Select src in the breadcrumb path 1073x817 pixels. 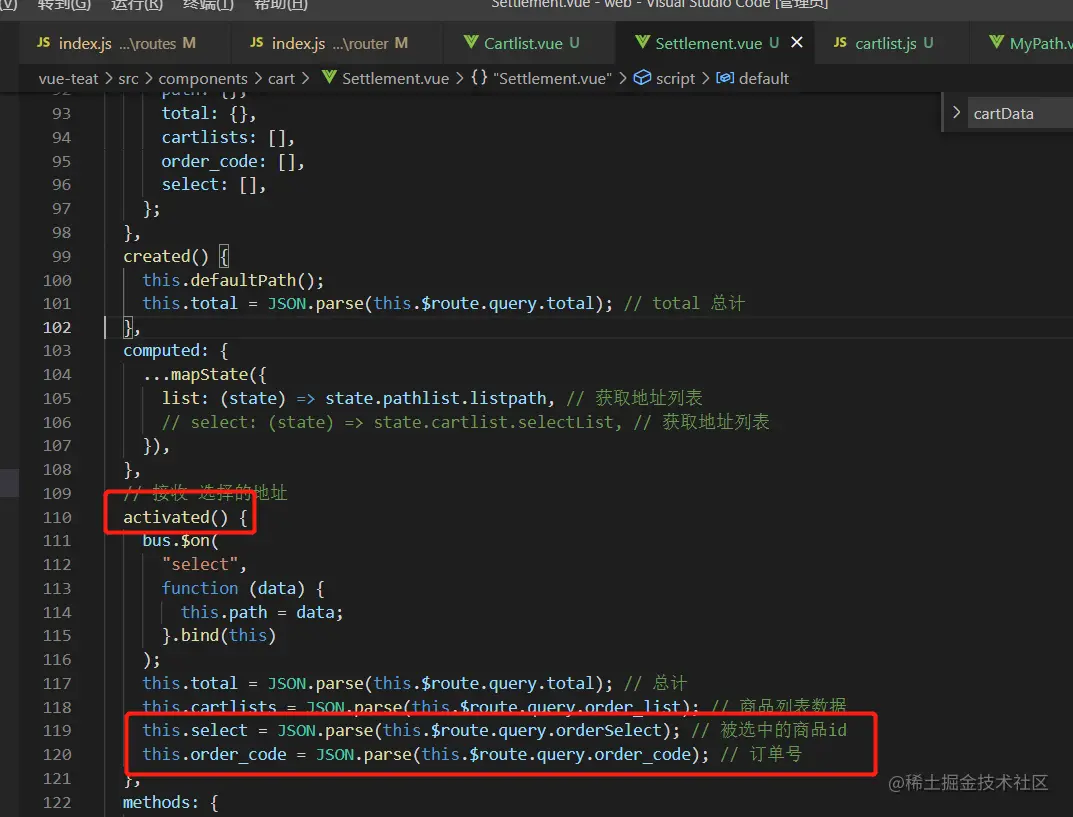click(x=128, y=79)
